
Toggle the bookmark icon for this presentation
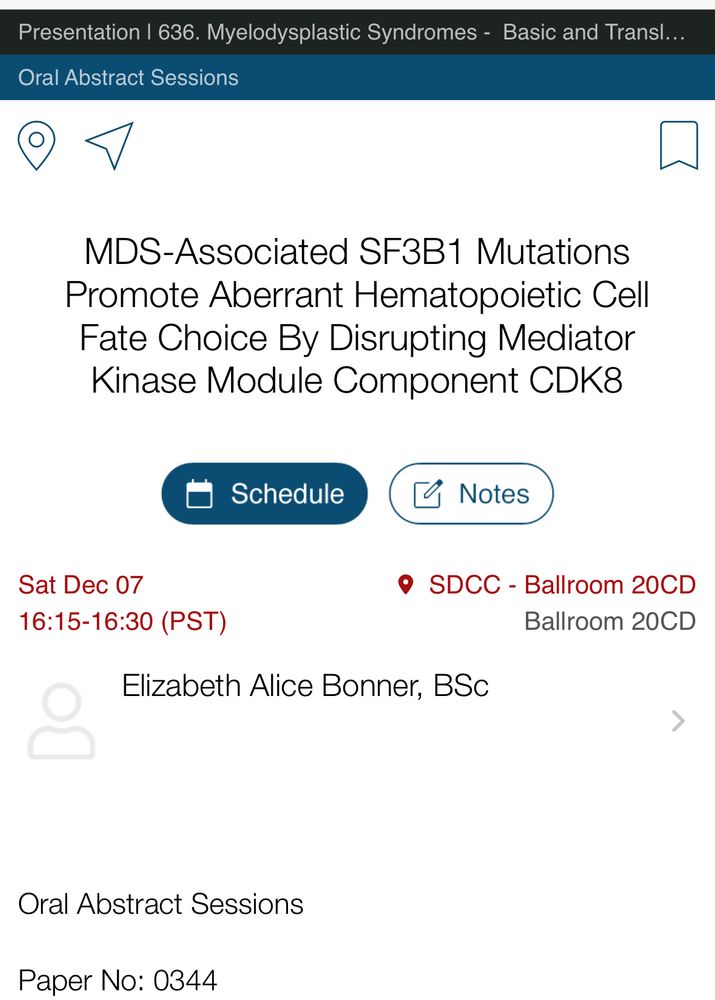tap(679, 145)
